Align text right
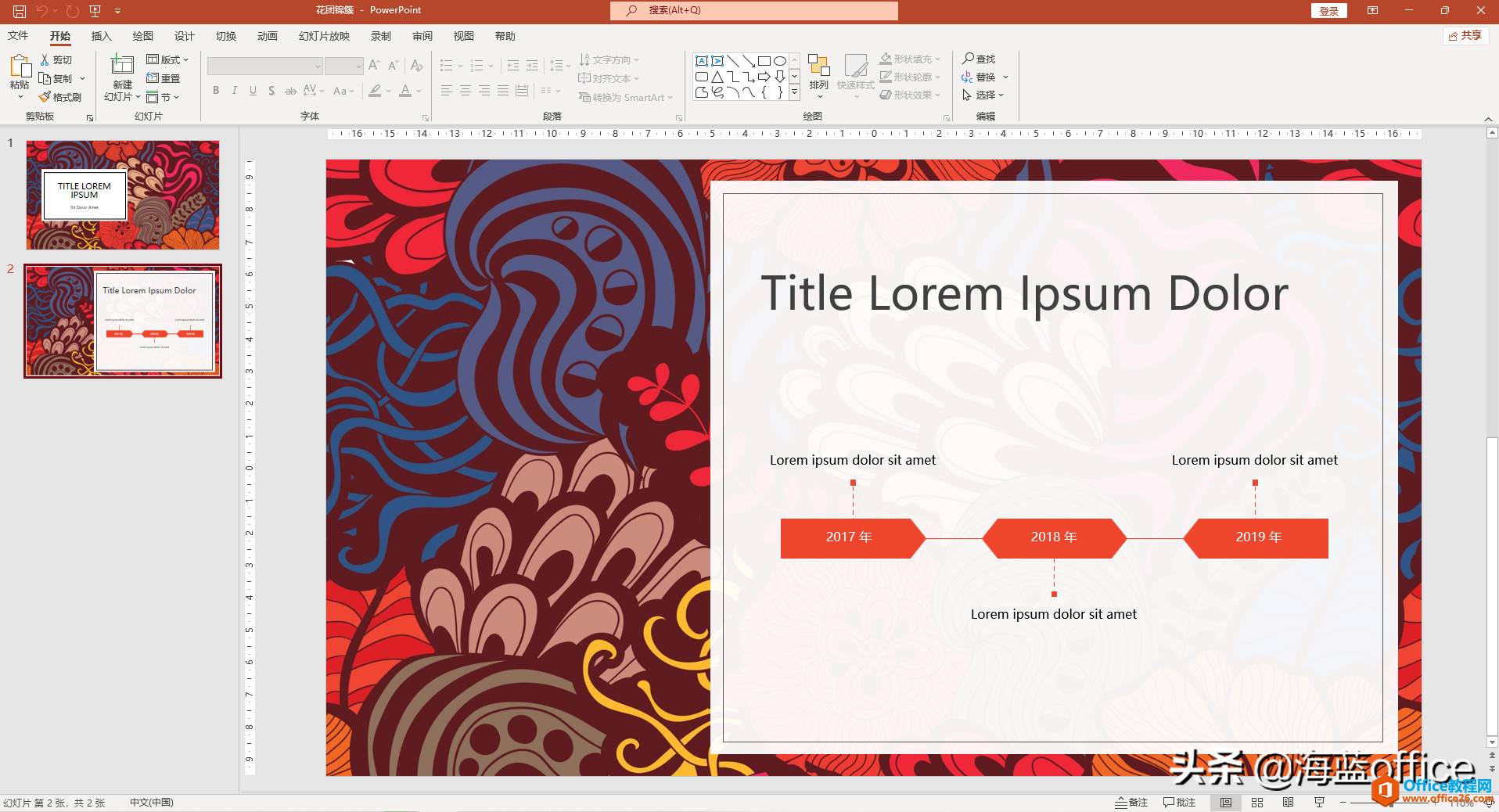1499x812 pixels. (484, 91)
